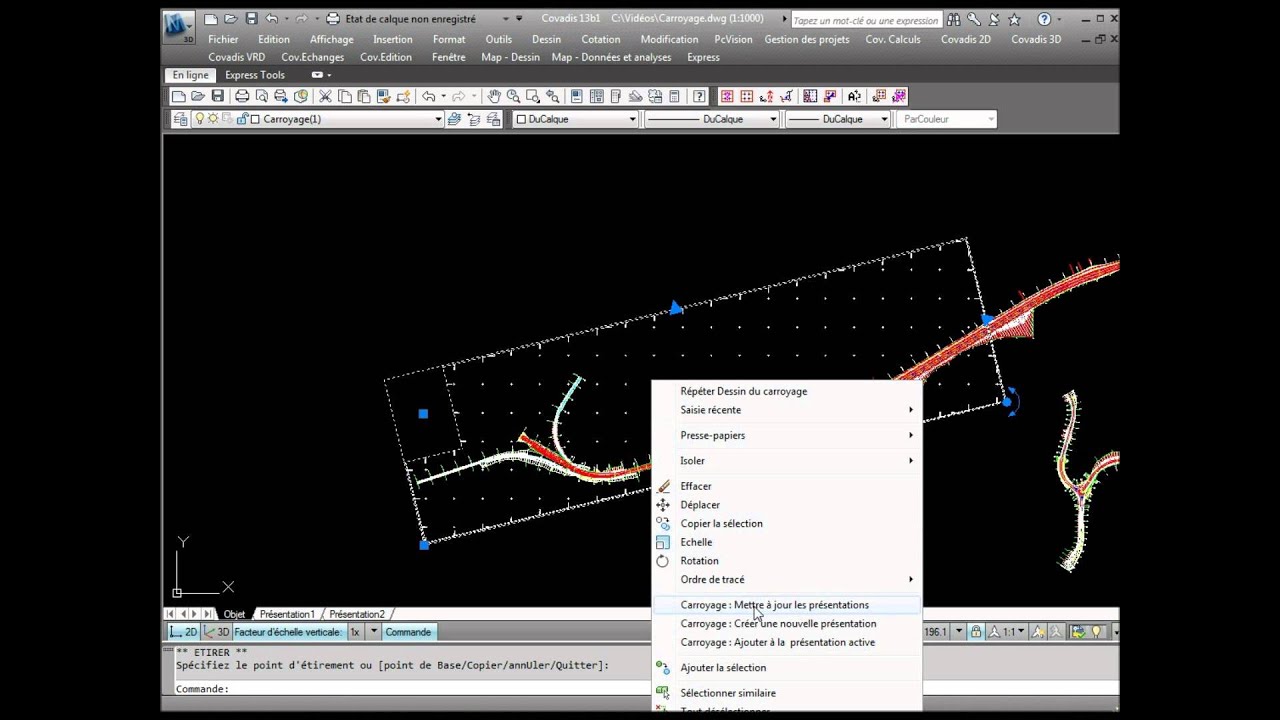The height and width of the screenshot is (720, 1280).
Task: Toggle the layer freeze sun icon
Action: (213, 119)
